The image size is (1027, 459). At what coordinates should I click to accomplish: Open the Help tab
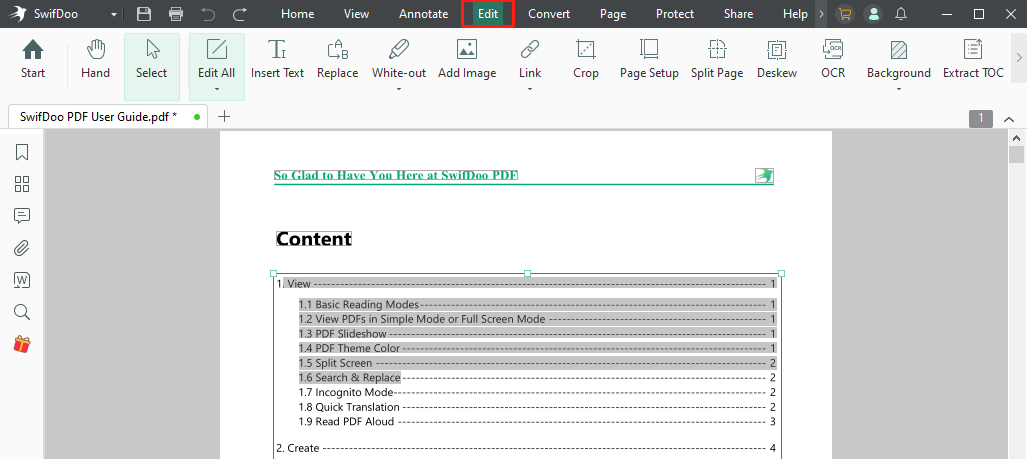click(795, 14)
